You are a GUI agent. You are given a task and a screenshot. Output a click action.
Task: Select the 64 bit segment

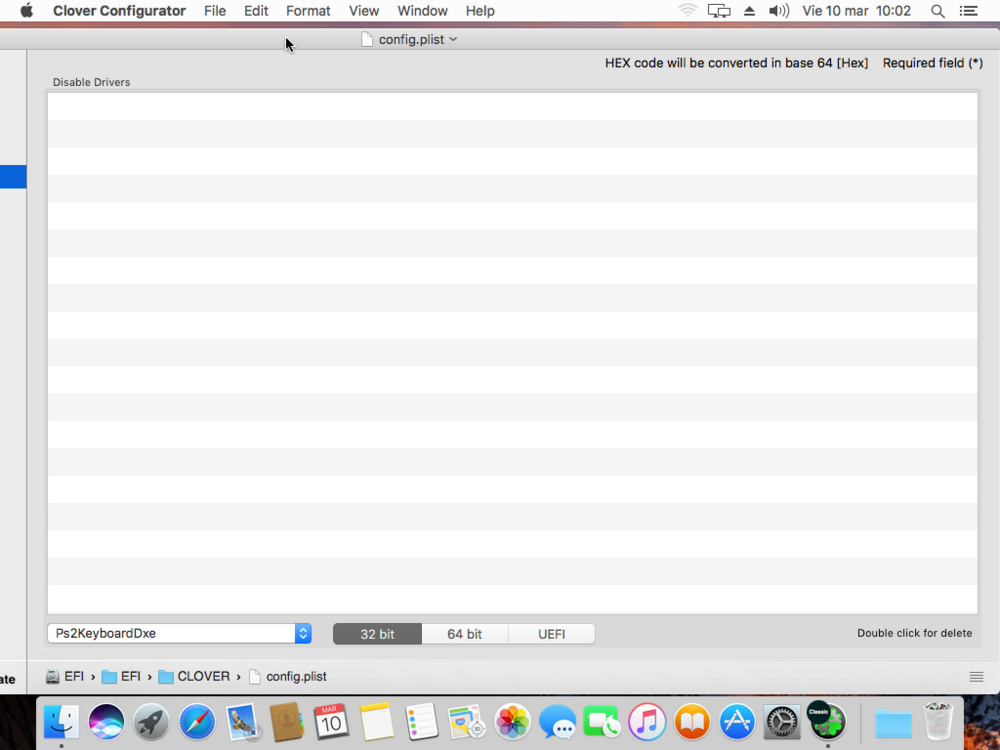[x=464, y=634]
